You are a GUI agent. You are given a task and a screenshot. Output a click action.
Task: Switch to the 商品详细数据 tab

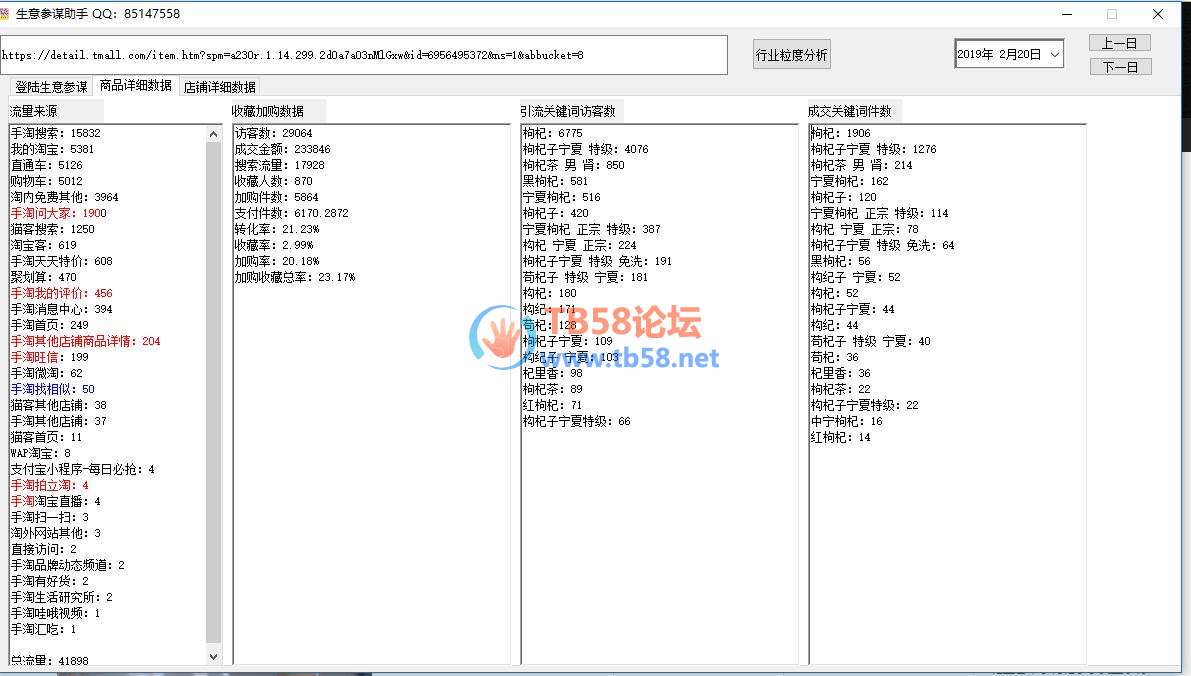pyautogui.click(x=135, y=85)
